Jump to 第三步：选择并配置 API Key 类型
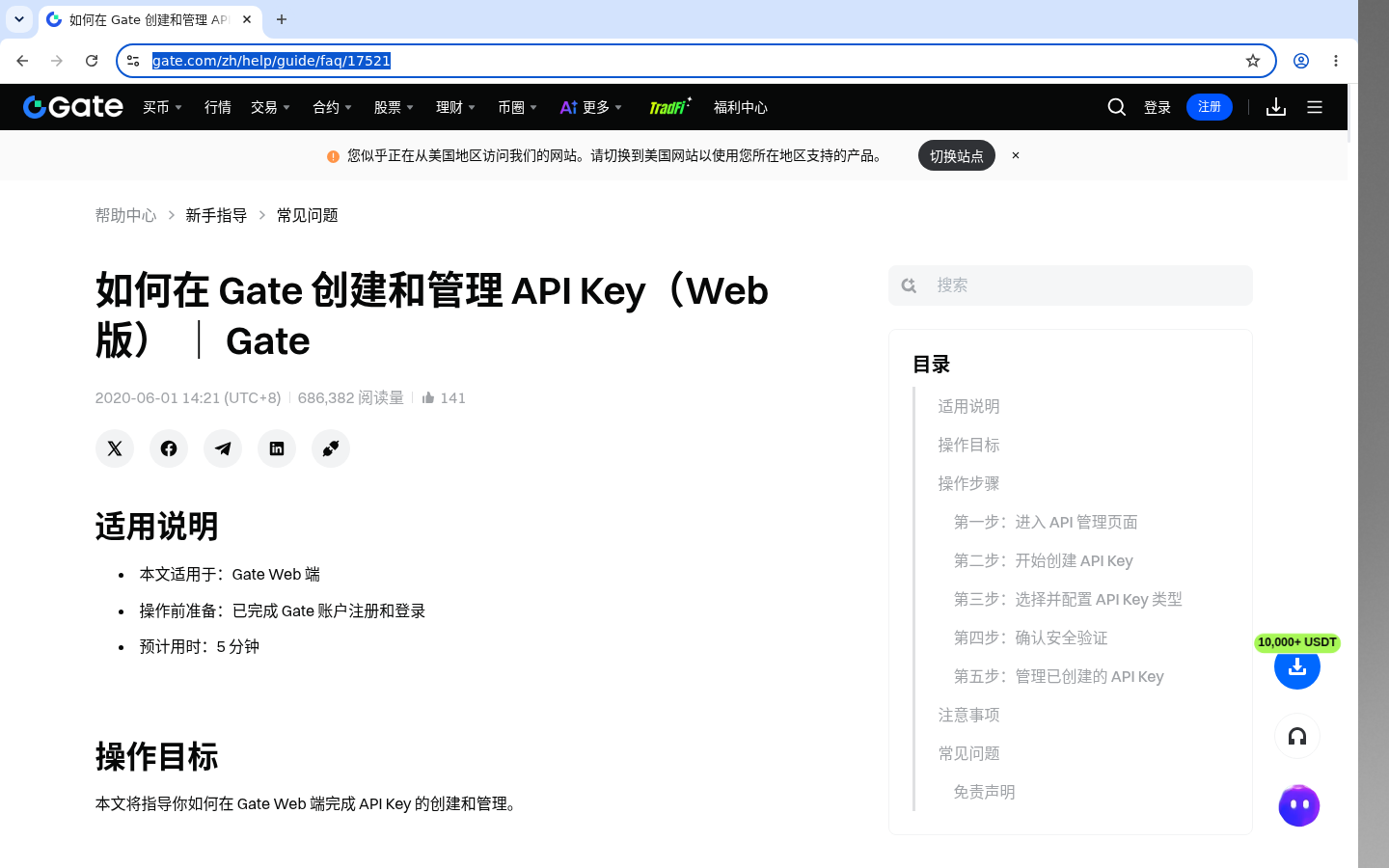Image resolution: width=1389 pixels, height=868 pixels. pos(1068,599)
